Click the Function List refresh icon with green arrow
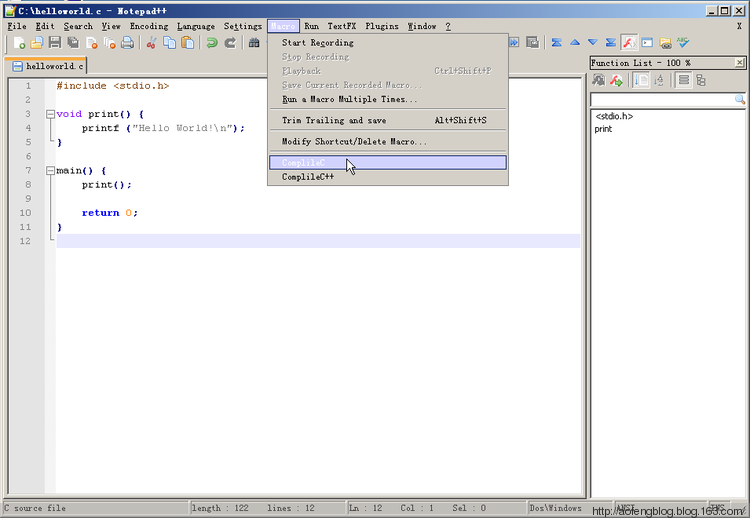This screenshot has width=750, height=518. (617, 80)
